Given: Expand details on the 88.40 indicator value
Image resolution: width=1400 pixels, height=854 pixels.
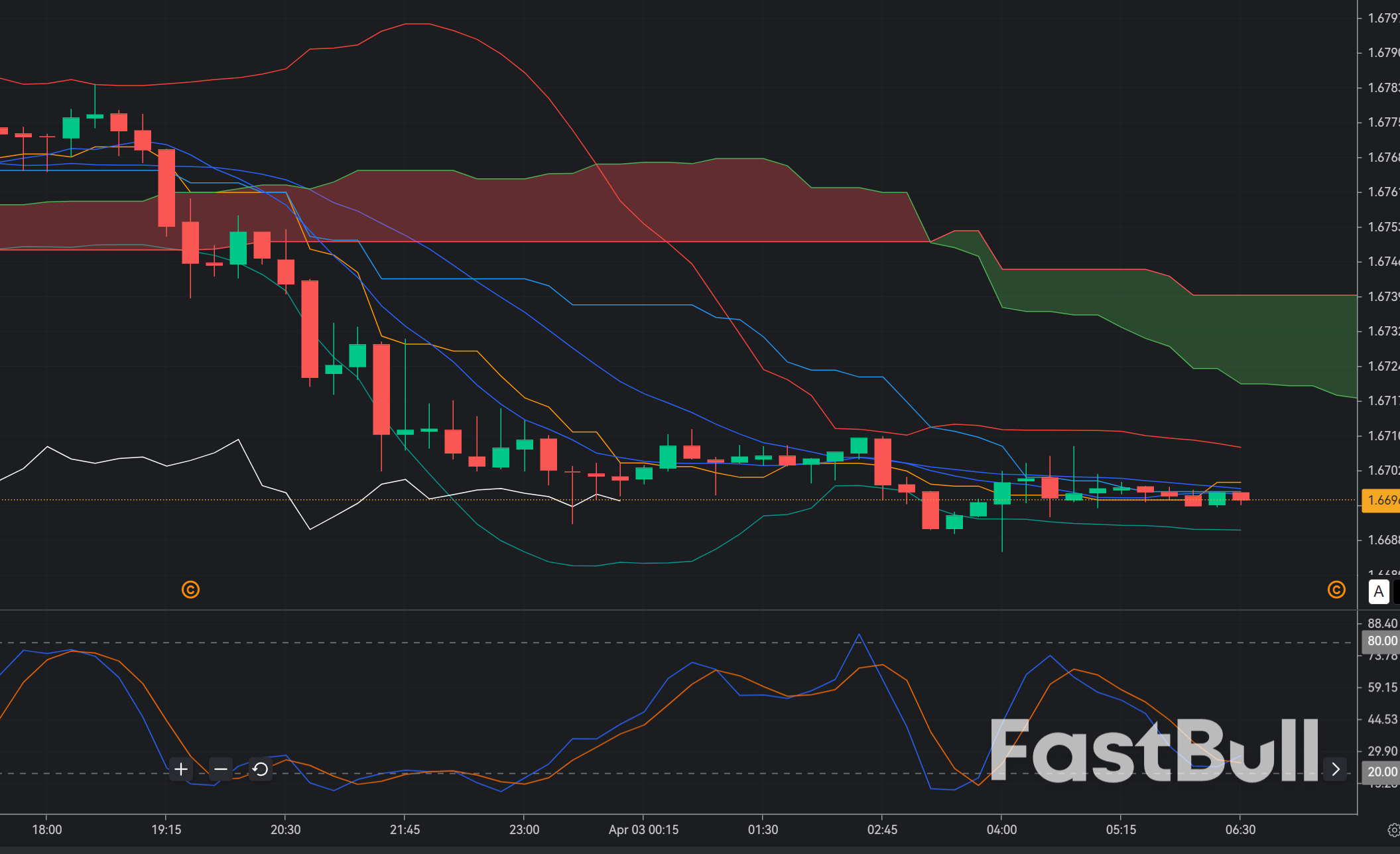Looking at the screenshot, I should [1381, 623].
